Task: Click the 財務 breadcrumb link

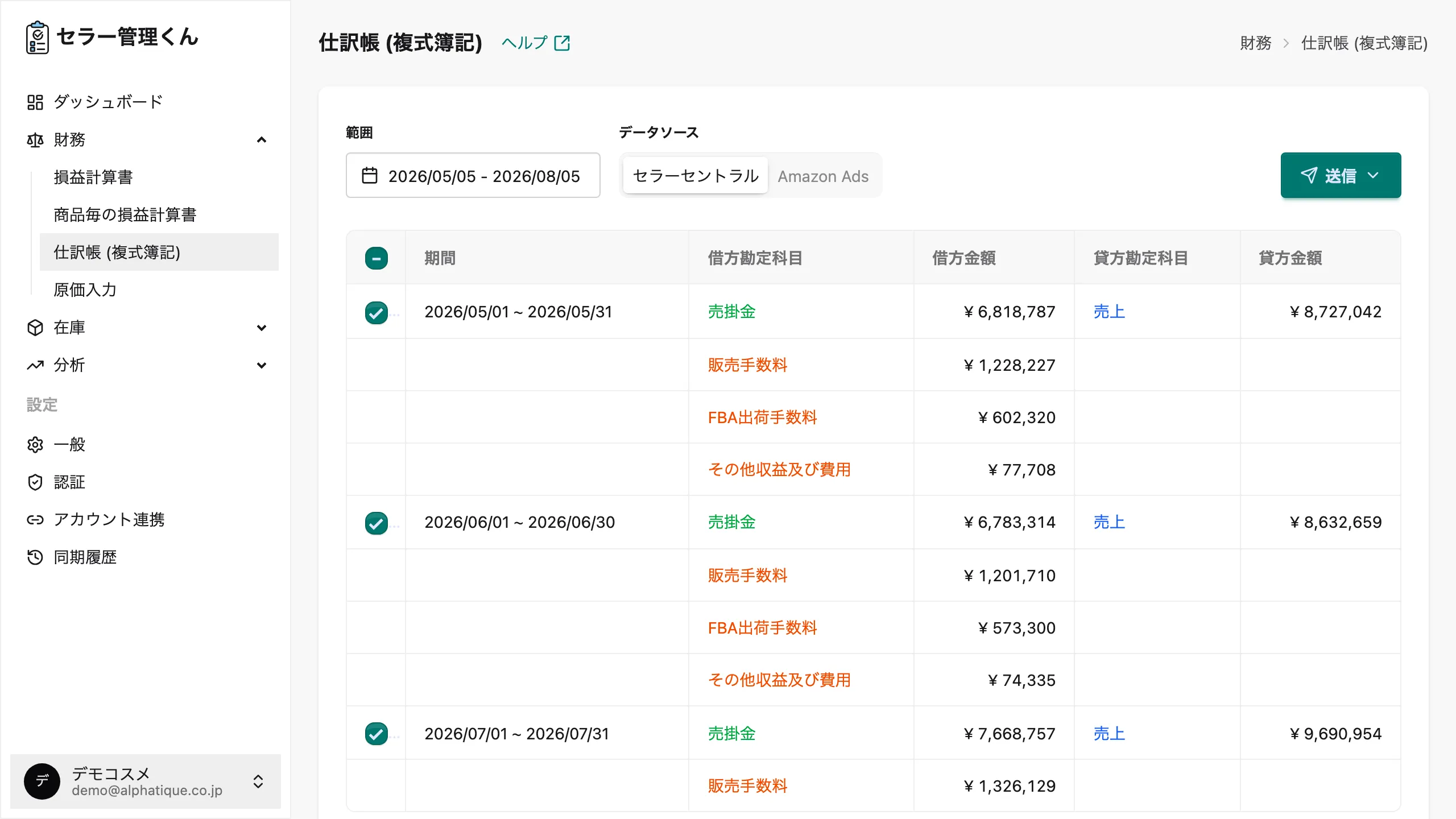Action: click(1256, 43)
